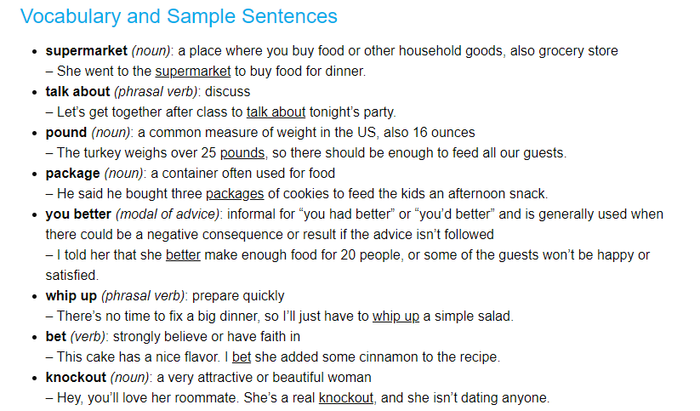The width and height of the screenshot is (700, 411).
Task: Click the underlined word 'knockout'
Action: [346, 398]
